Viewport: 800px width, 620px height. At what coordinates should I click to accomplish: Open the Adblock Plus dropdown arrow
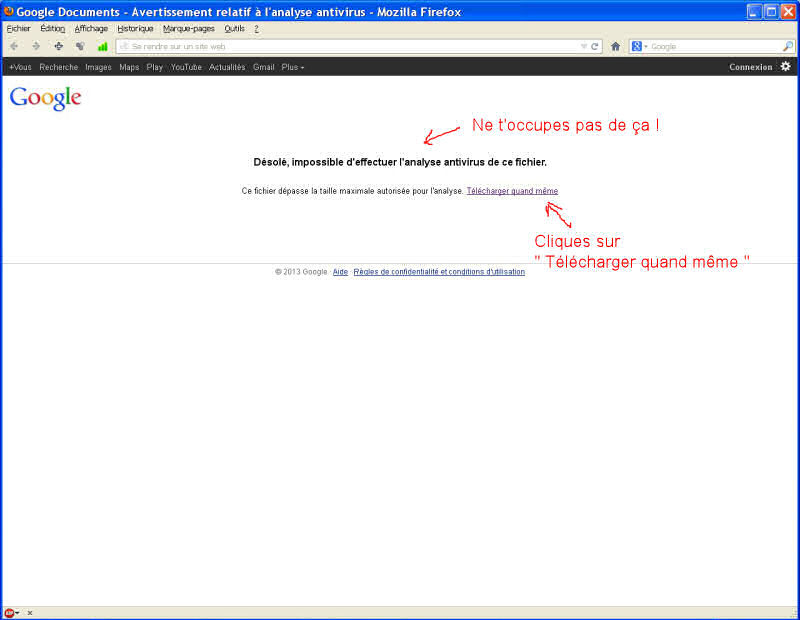[17, 613]
